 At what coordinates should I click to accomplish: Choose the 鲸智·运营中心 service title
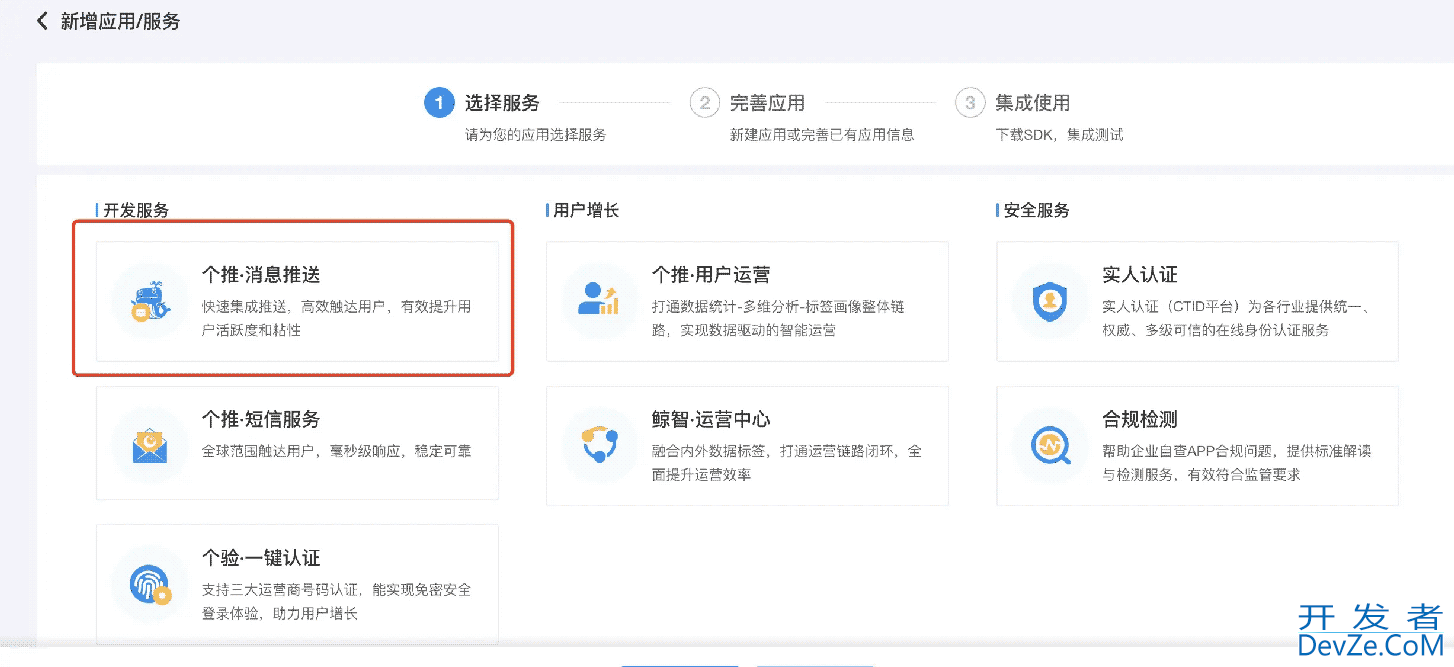(x=711, y=419)
